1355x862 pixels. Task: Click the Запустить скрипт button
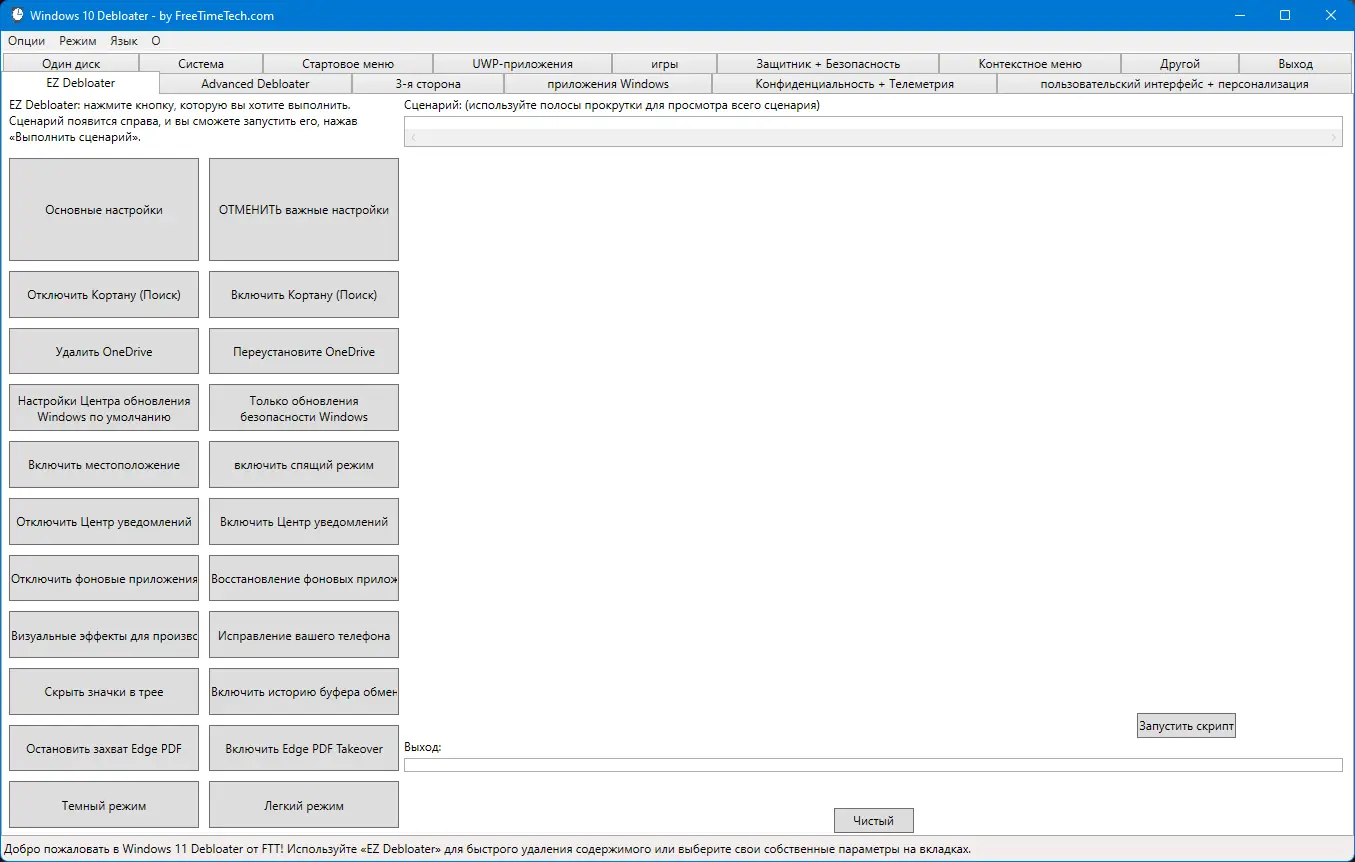click(1186, 726)
